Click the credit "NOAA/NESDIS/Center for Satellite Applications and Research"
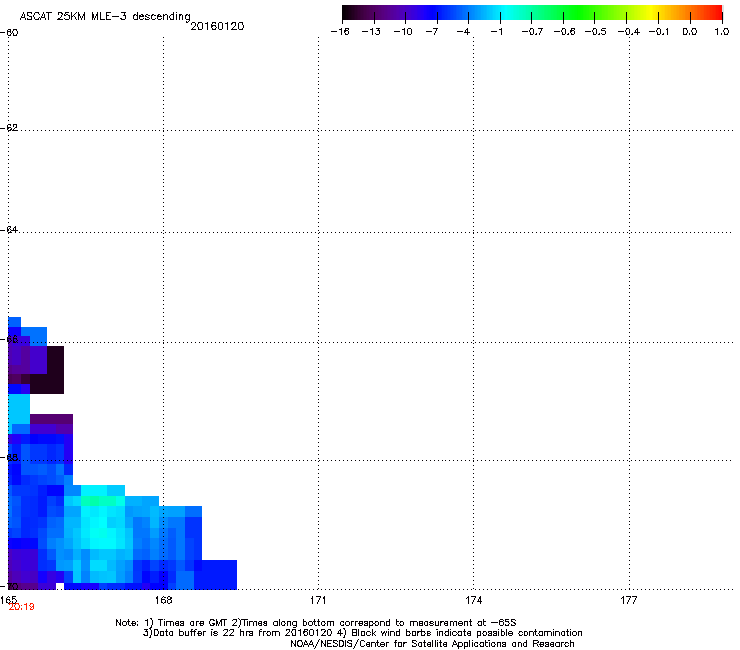 [432, 644]
